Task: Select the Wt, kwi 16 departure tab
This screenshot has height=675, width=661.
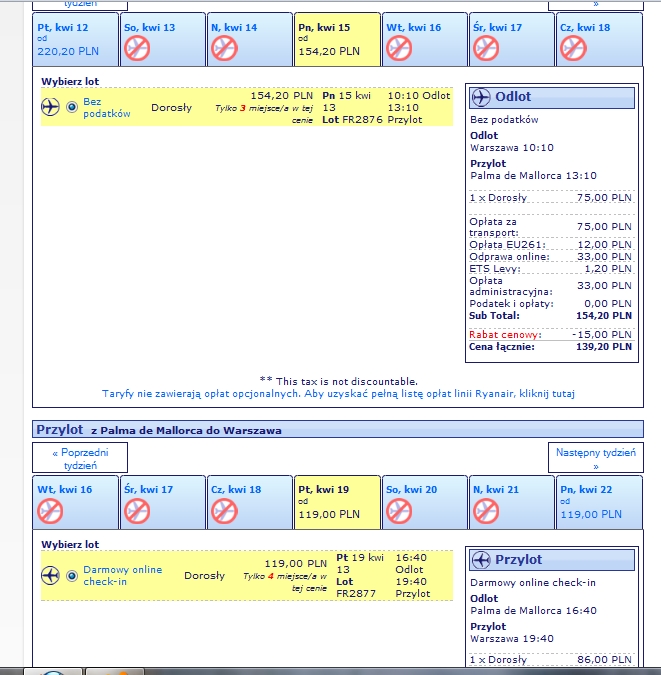Action: pos(425,39)
